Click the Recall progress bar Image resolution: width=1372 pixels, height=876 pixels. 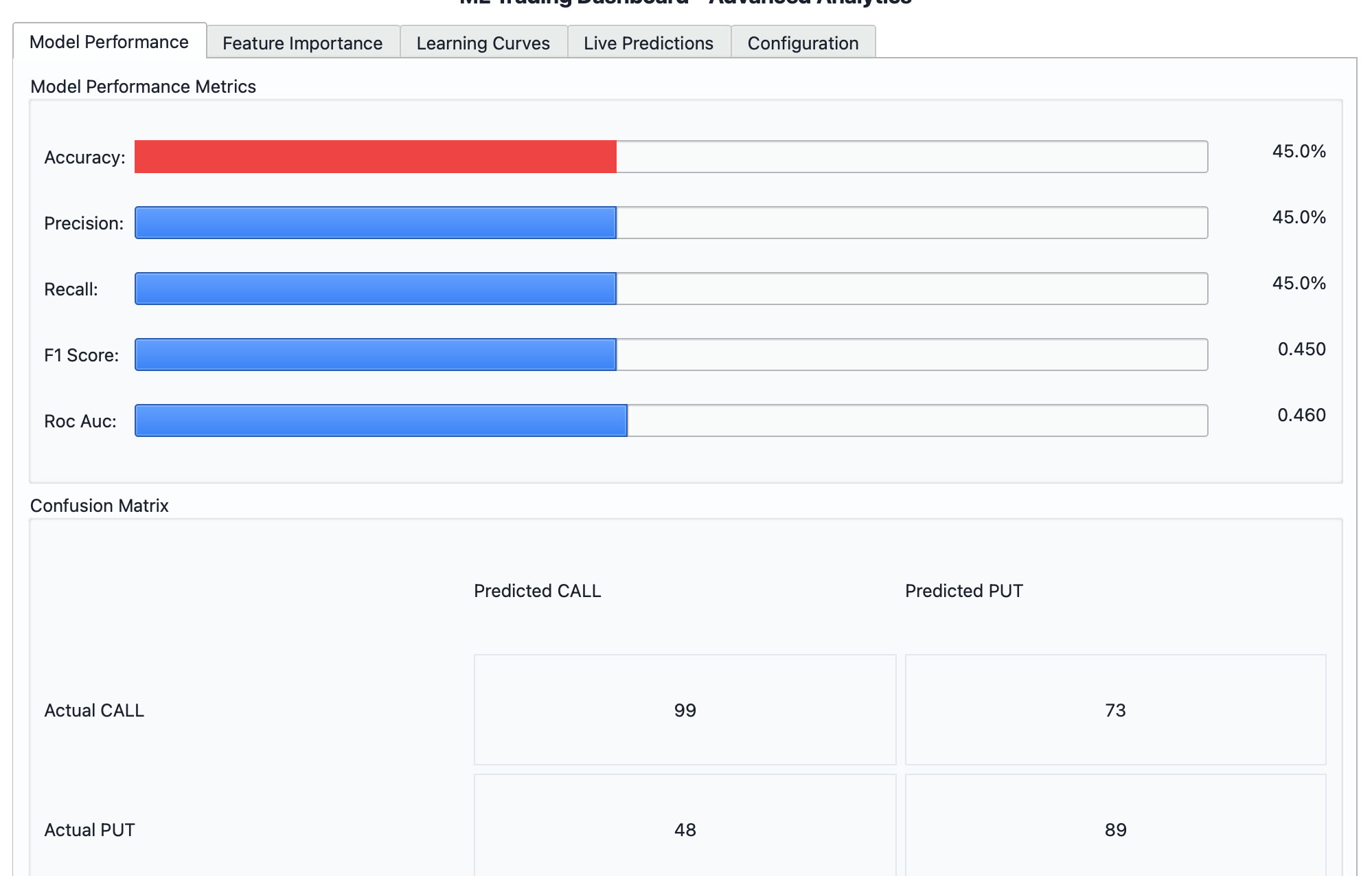[x=671, y=289]
